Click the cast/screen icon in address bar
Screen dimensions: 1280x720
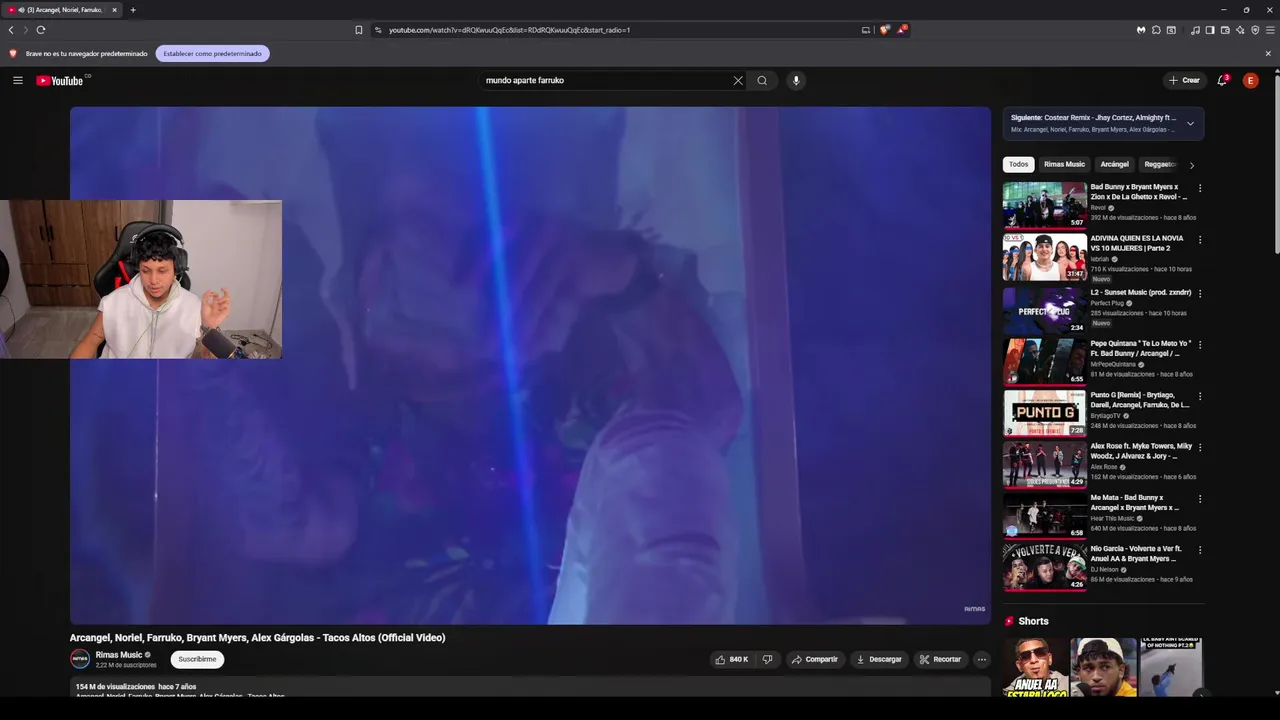tap(866, 30)
